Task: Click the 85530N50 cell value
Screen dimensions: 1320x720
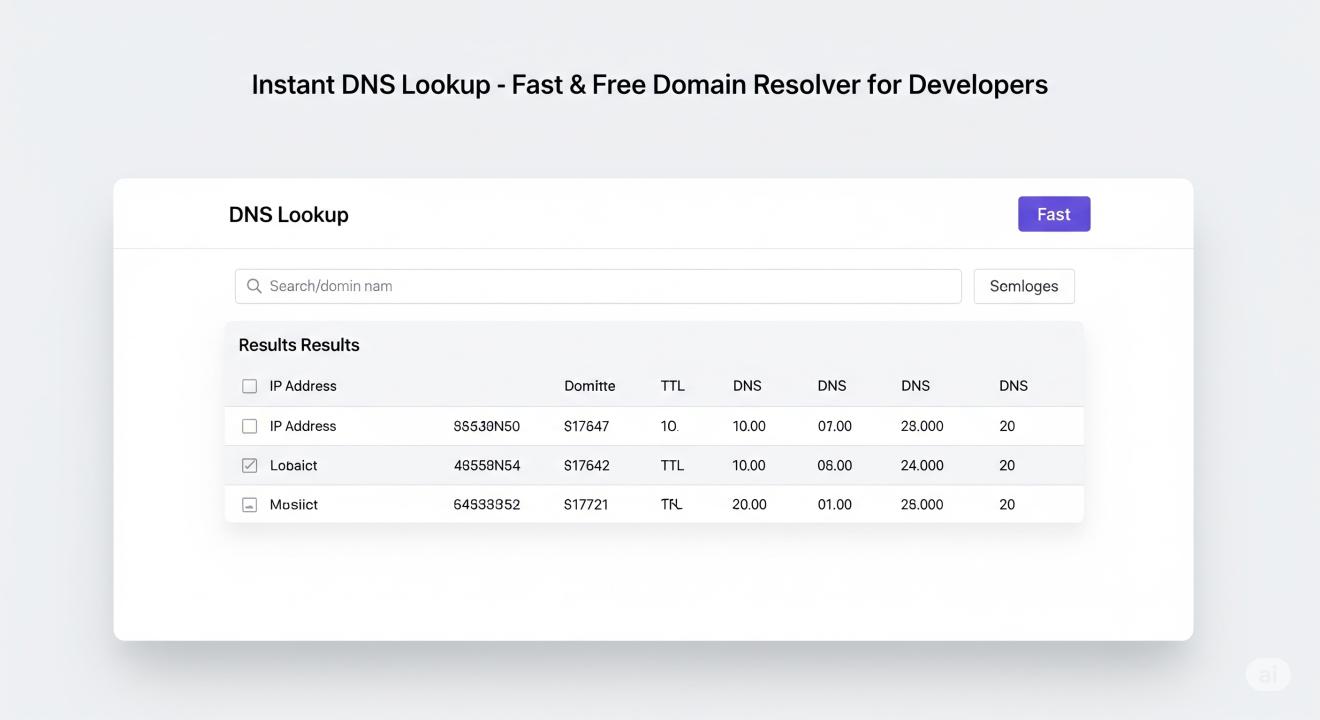Action: click(x=486, y=426)
